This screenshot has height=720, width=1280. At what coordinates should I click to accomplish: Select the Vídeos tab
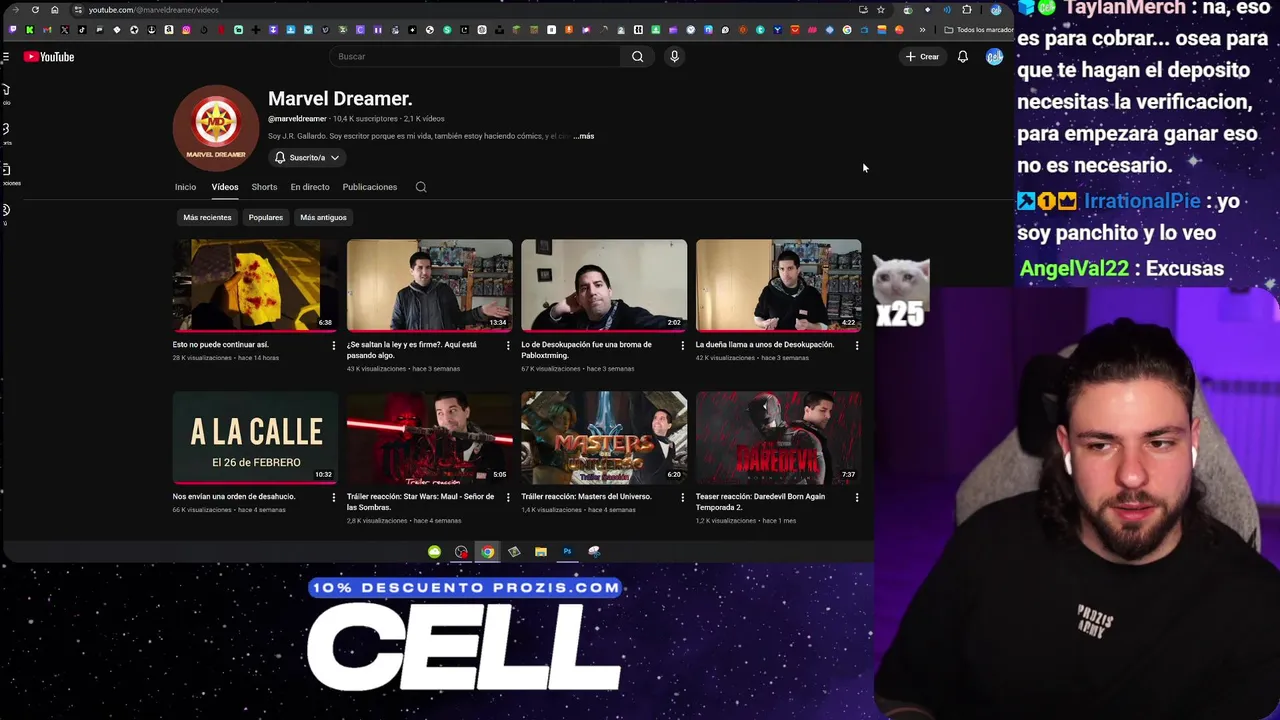point(225,187)
